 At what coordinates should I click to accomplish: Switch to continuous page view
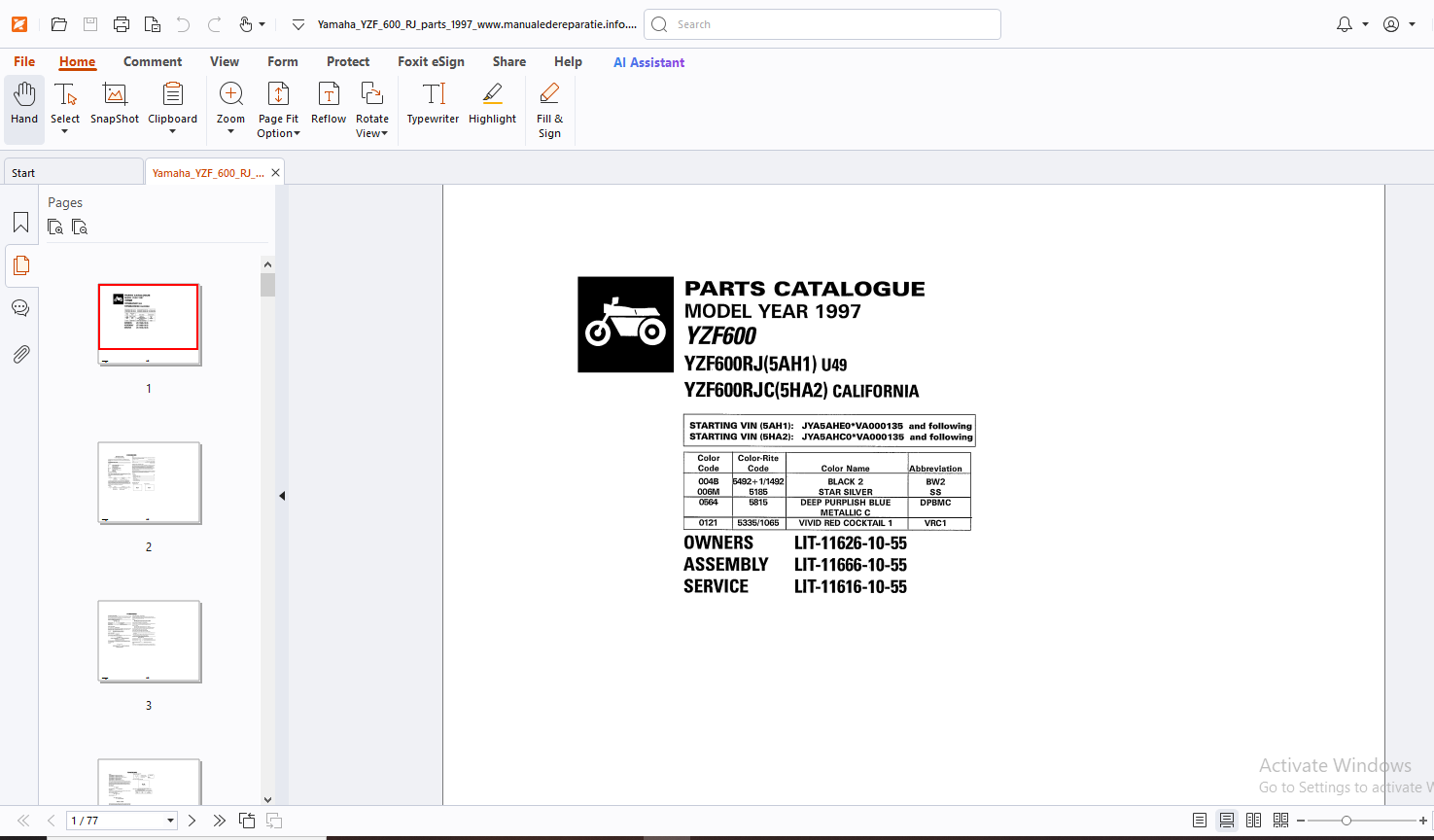(1227, 821)
